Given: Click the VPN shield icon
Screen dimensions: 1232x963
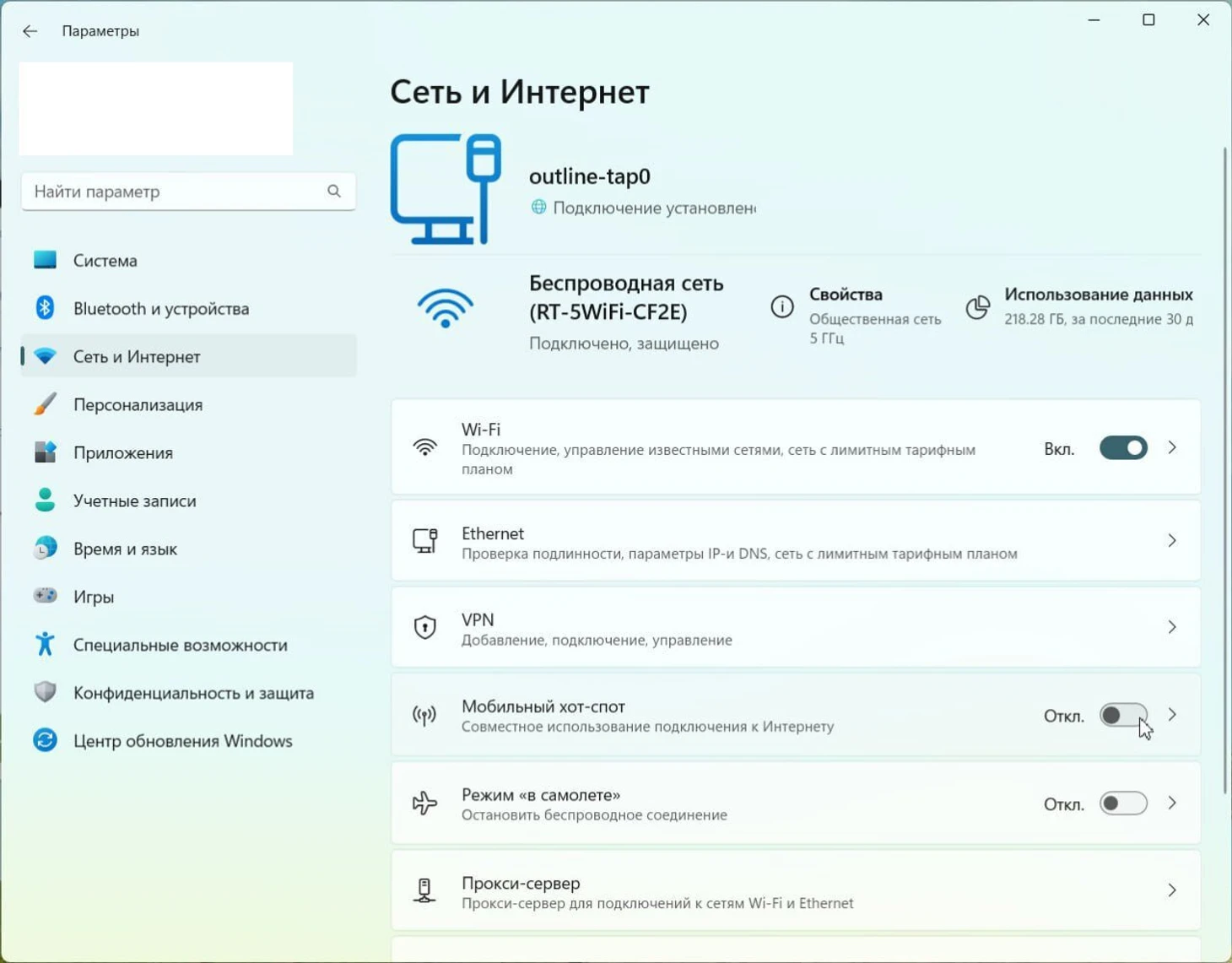Looking at the screenshot, I should coord(424,627).
